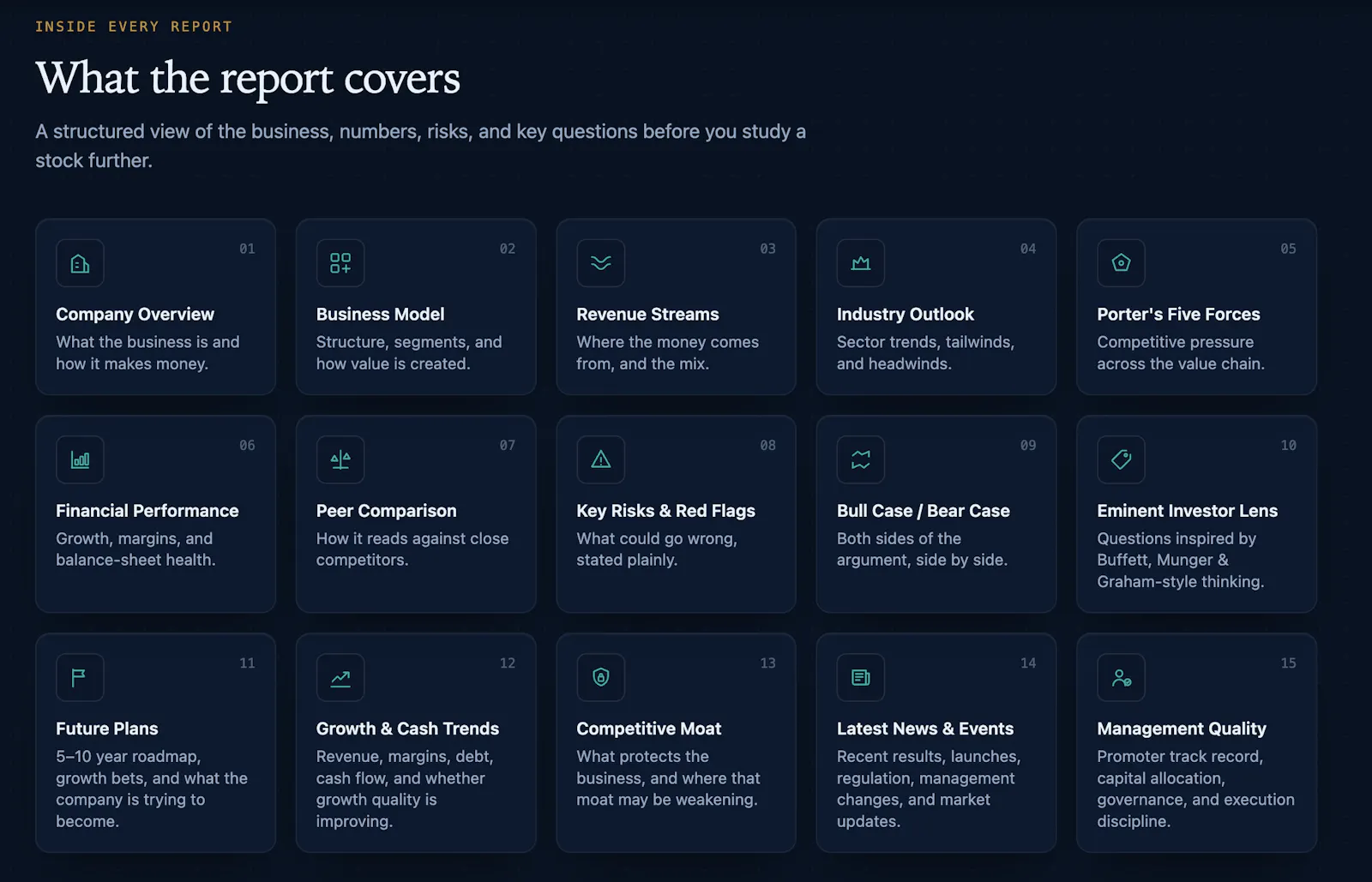Screen dimensions: 1372x882
Task: Click the Latest News & Events newspaper icon
Action: coord(861,677)
